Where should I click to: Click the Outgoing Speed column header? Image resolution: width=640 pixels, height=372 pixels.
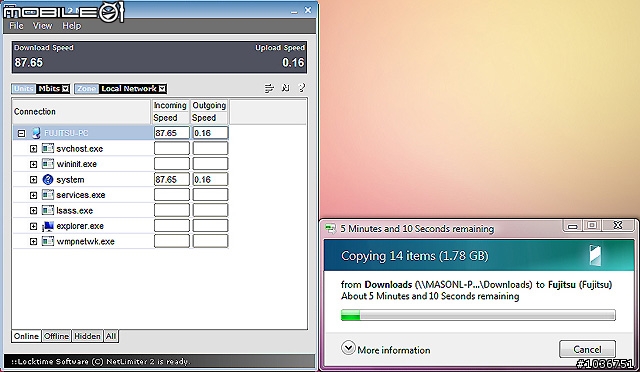pos(209,111)
